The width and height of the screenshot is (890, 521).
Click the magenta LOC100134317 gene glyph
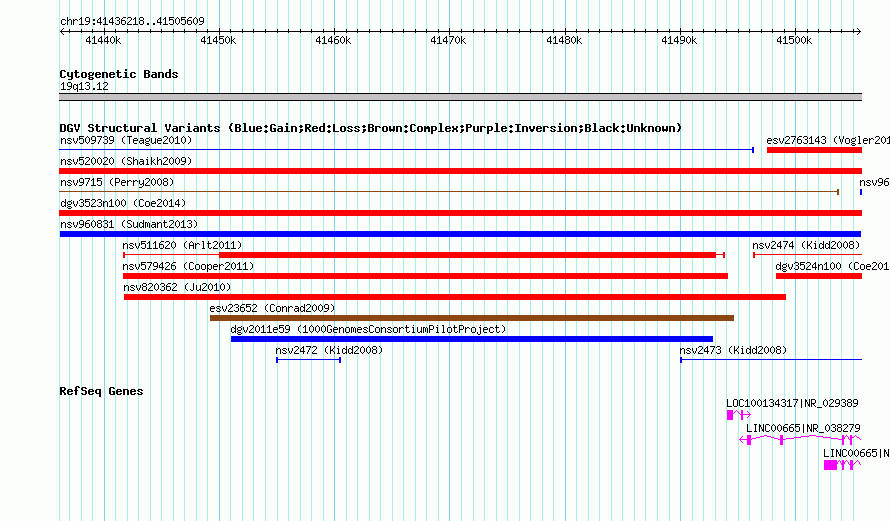(x=738, y=415)
